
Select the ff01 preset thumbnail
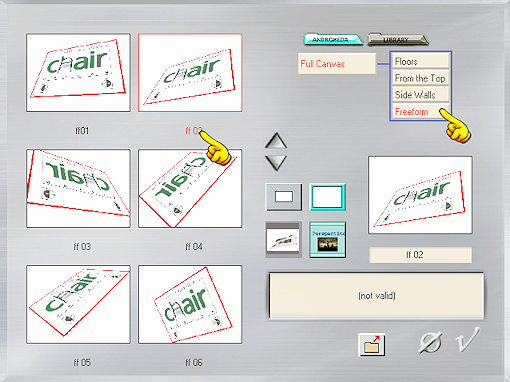pos(78,72)
